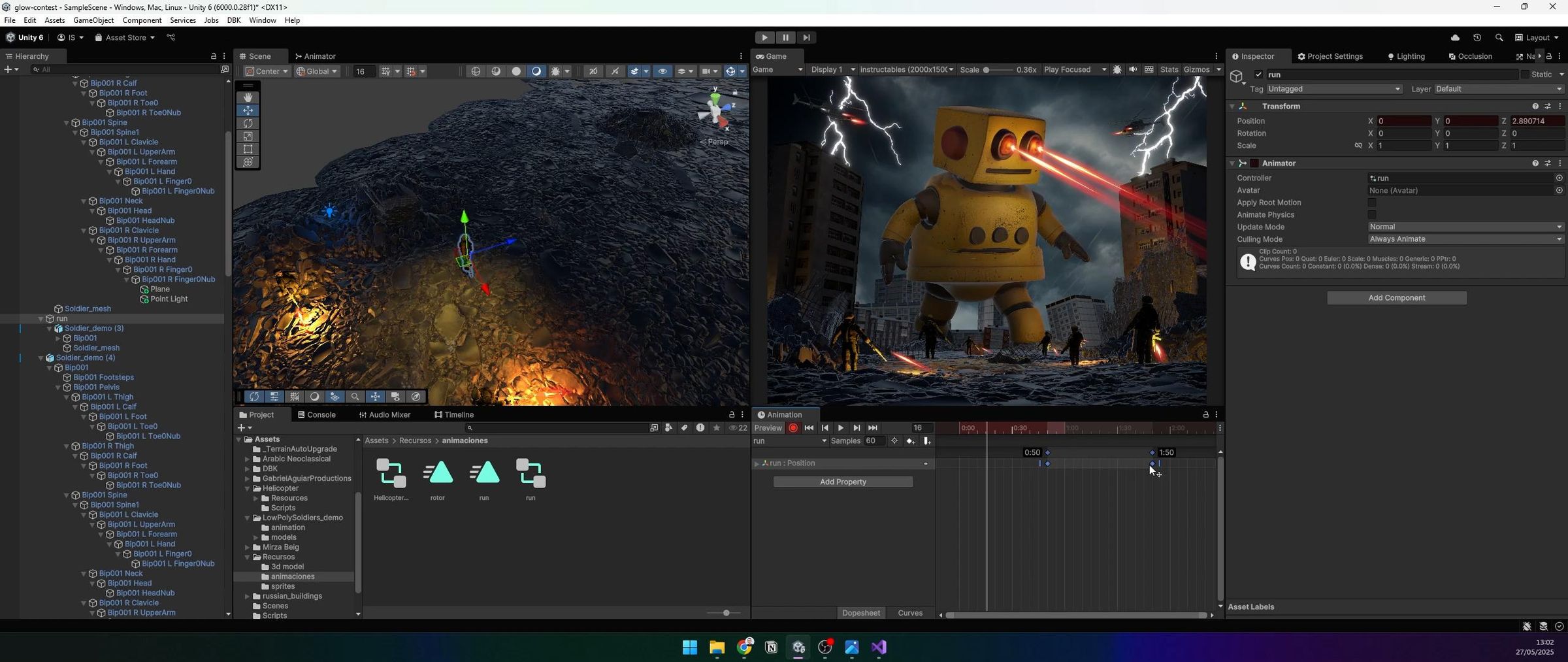Image resolution: width=1568 pixels, height=662 pixels.
Task: Click the Add Component button
Action: [1396, 297]
